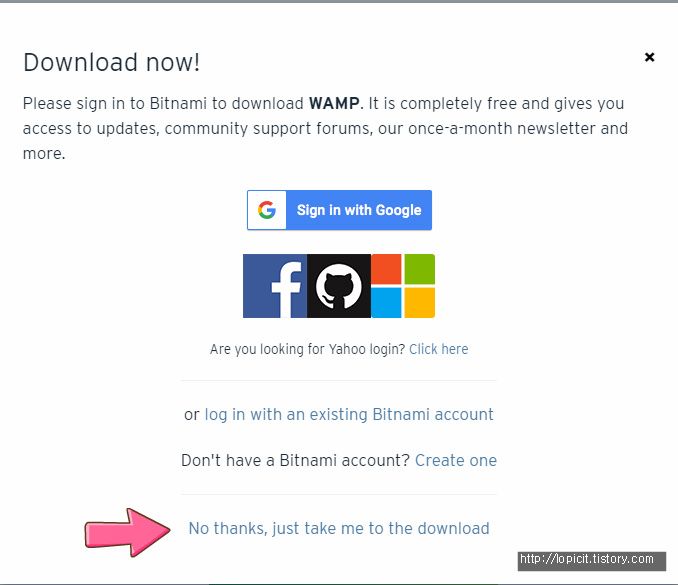678x585 pixels.
Task: Sign in using the Facebook icon
Action: coord(275,286)
